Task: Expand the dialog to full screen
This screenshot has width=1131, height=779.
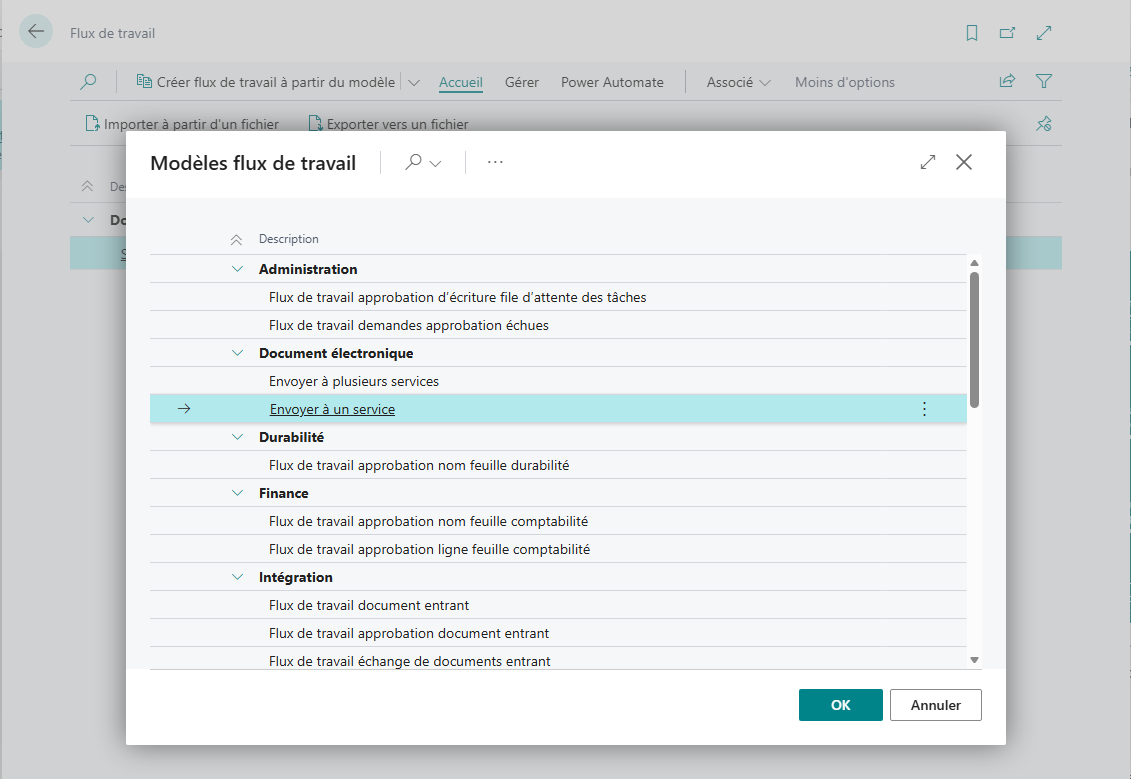Action: pyautogui.click(x=928, y=162)
